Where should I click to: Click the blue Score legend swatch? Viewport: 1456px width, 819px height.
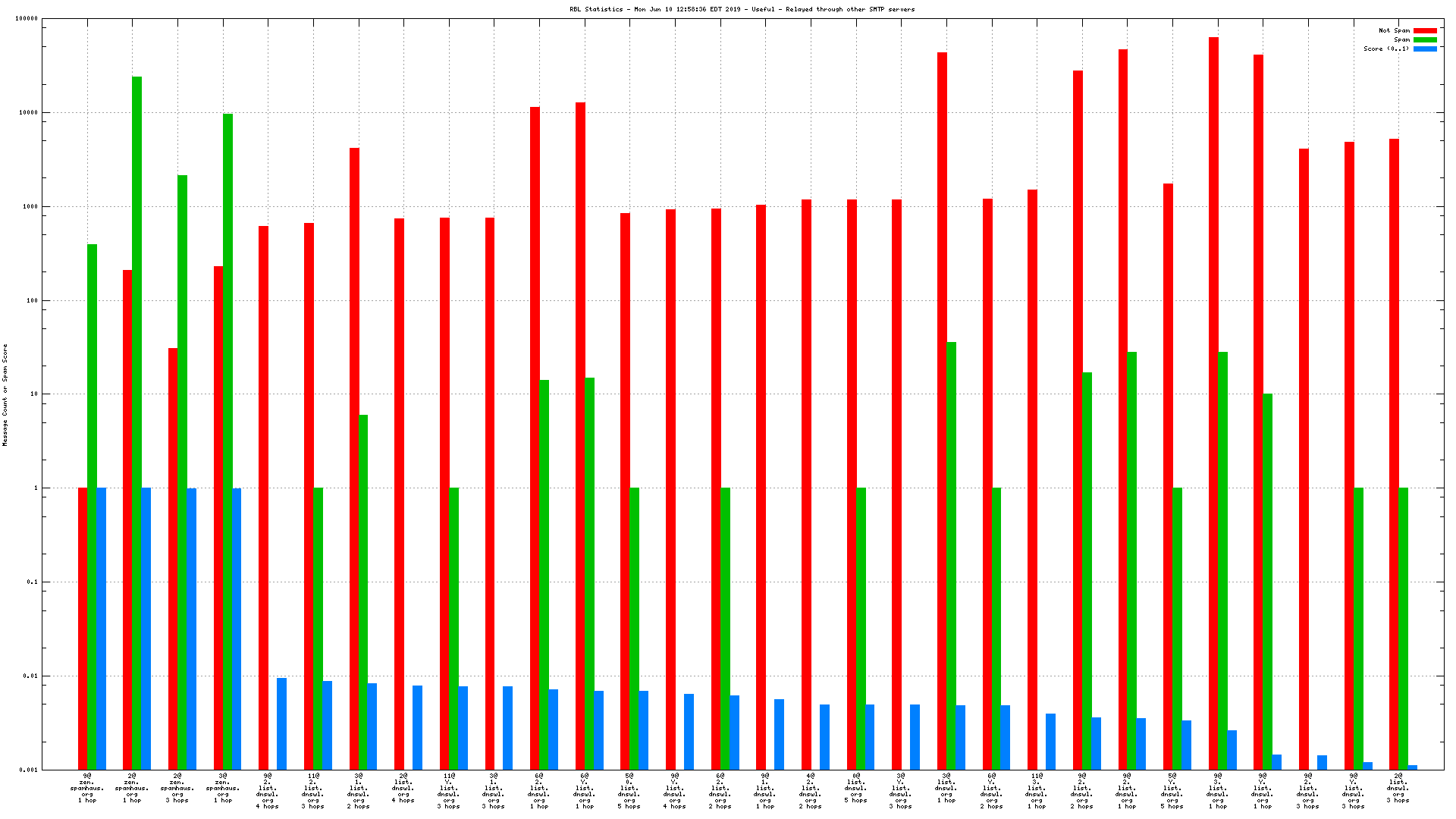(x=1425, y=49)
